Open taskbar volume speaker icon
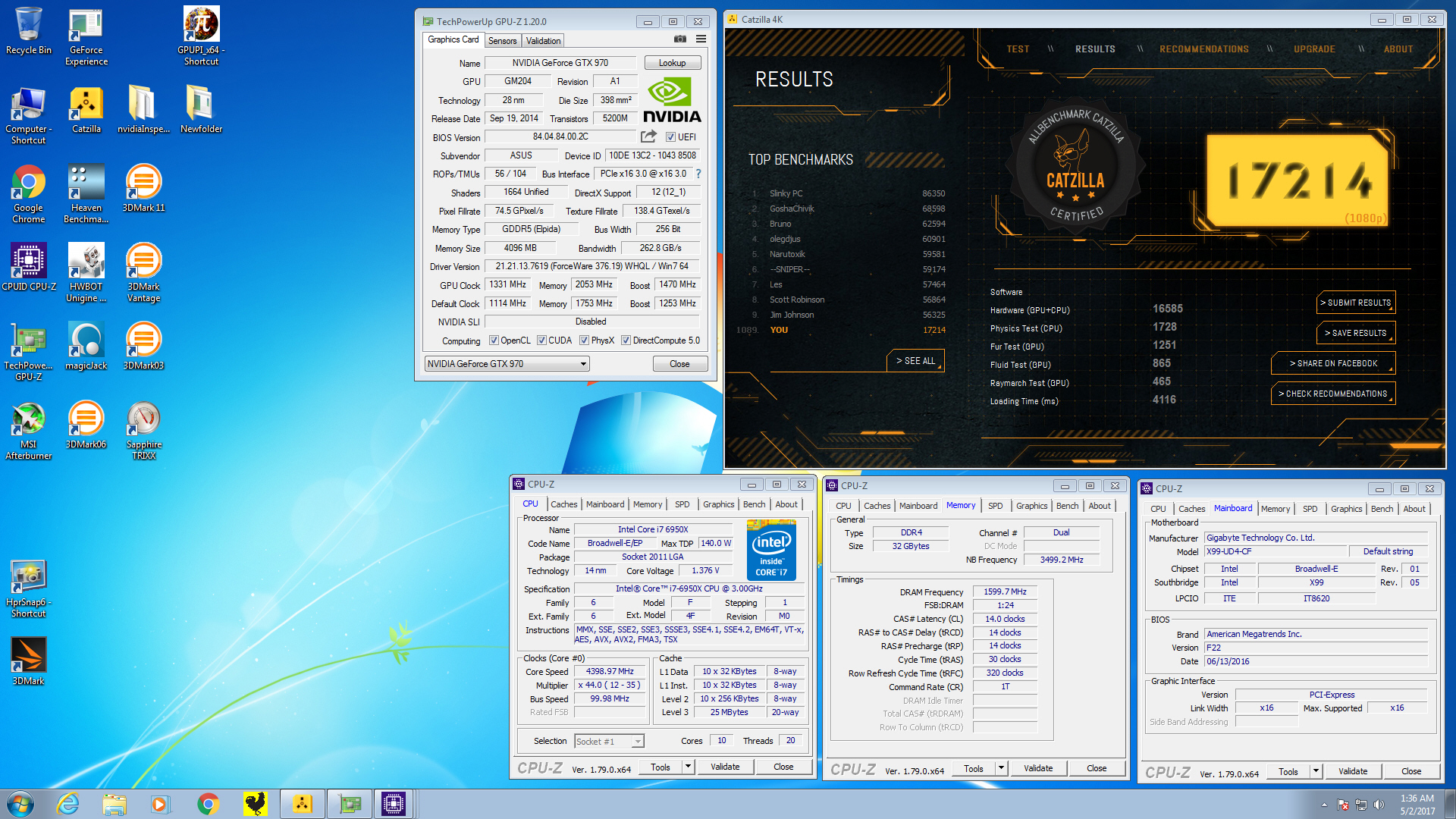 pyautogui.click(x=1379, y=805)
